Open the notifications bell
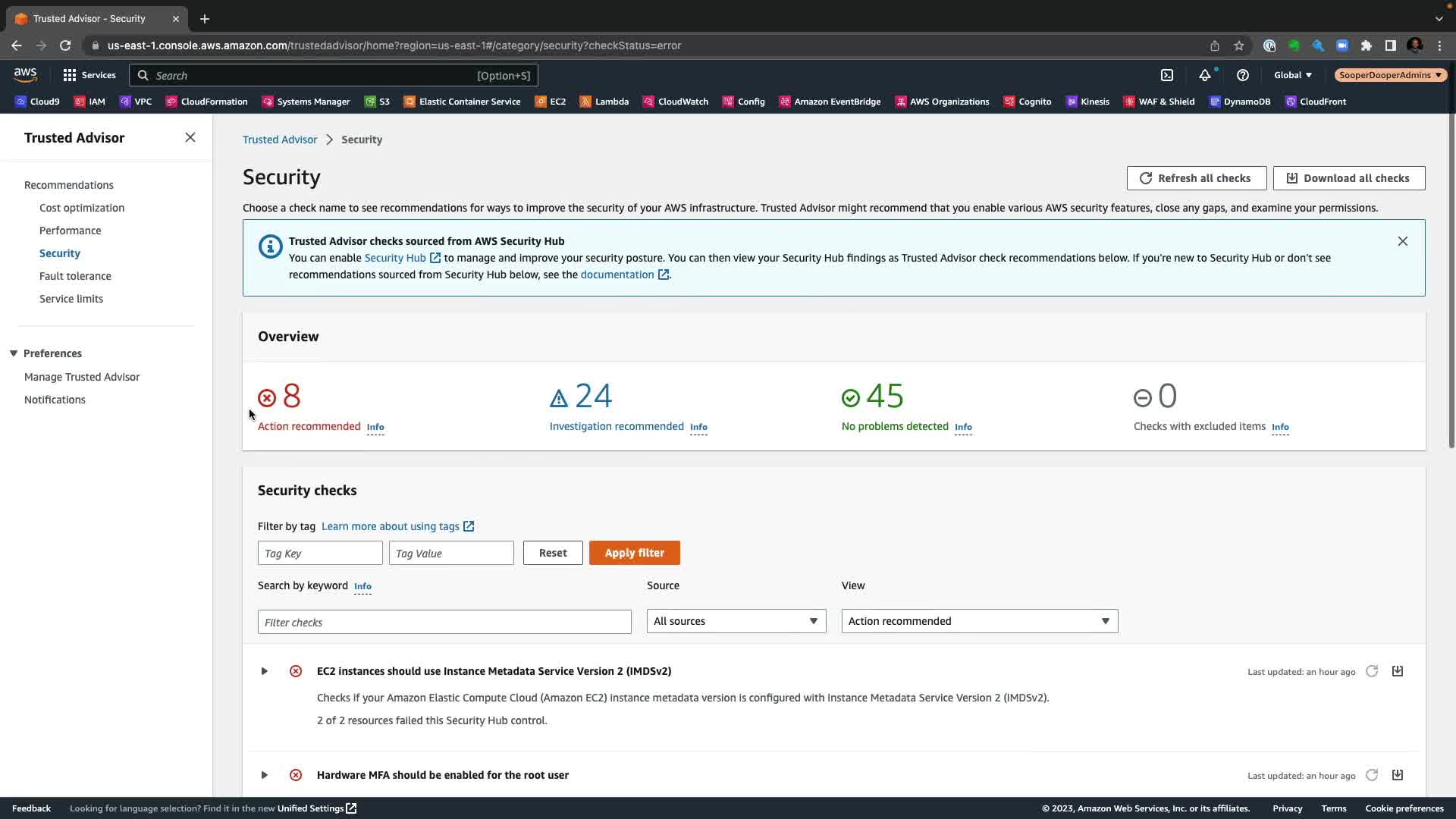Screen dimensions: 1456x819 tap(1204, 75)
